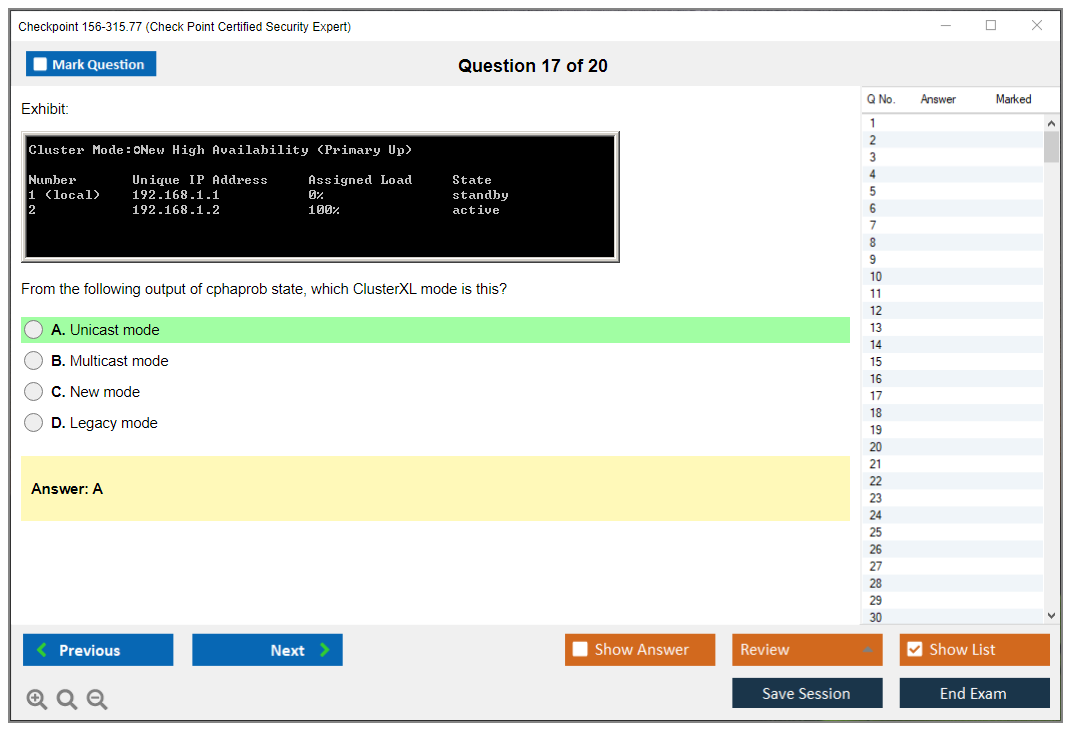Image resolution: width=1075 pixels, height=735 pixels.
Task: Uncheck the Show List checkbox
Action: click(x=914, y=650)
